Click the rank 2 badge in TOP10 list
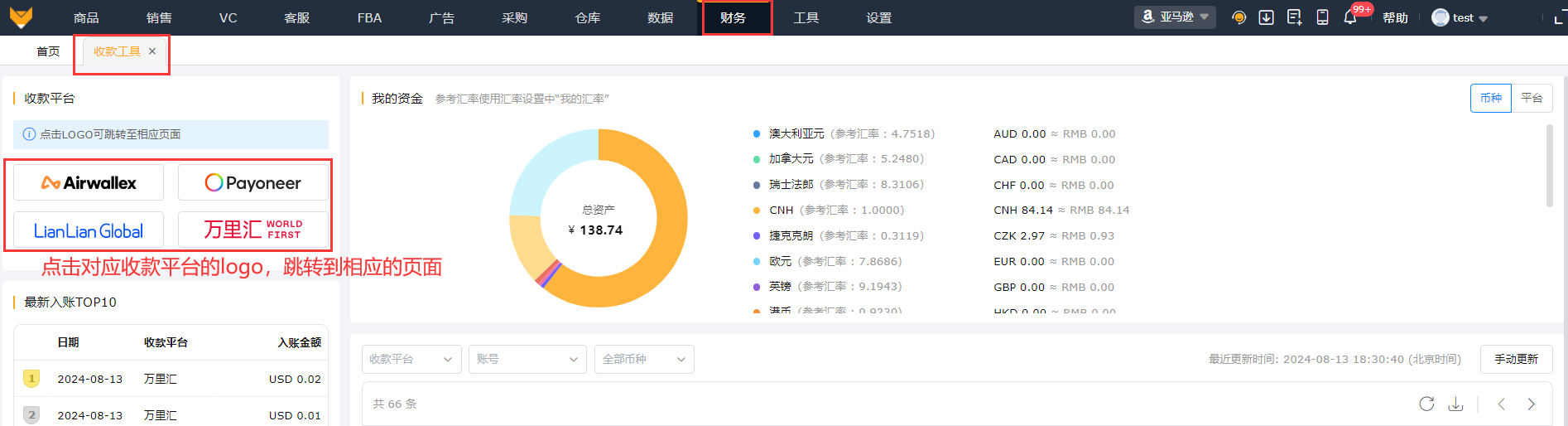Screen dimensions: 1568x426 pyautogui.click(x=31, y=415)
